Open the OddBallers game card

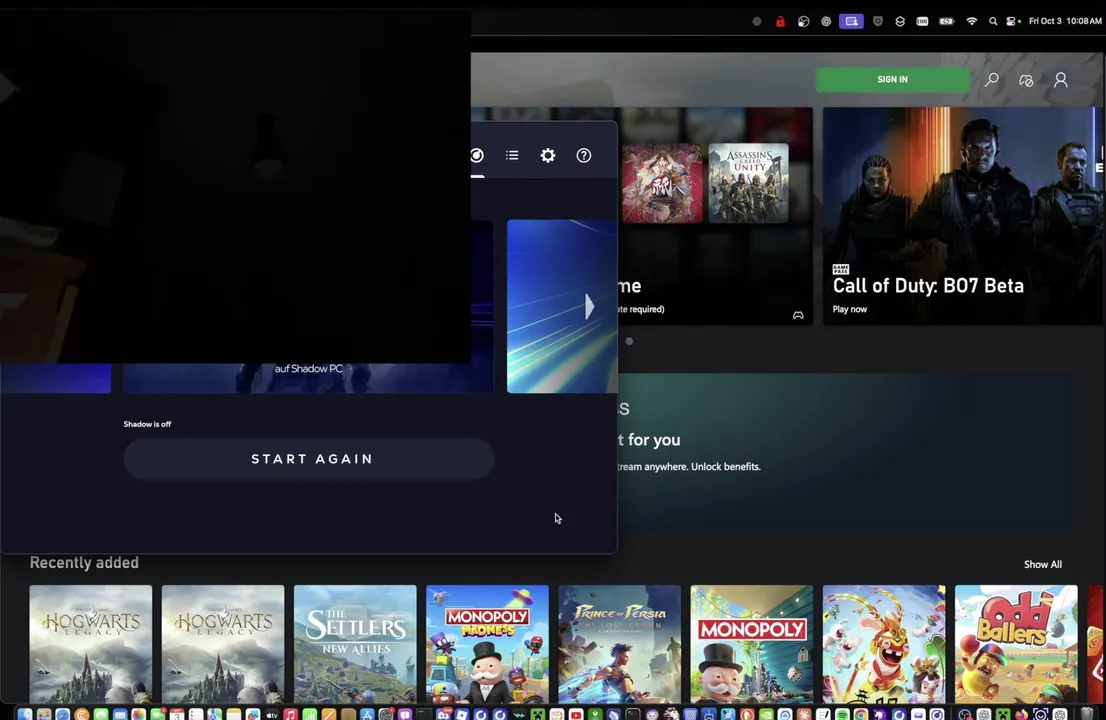[x=1016, y=643]
